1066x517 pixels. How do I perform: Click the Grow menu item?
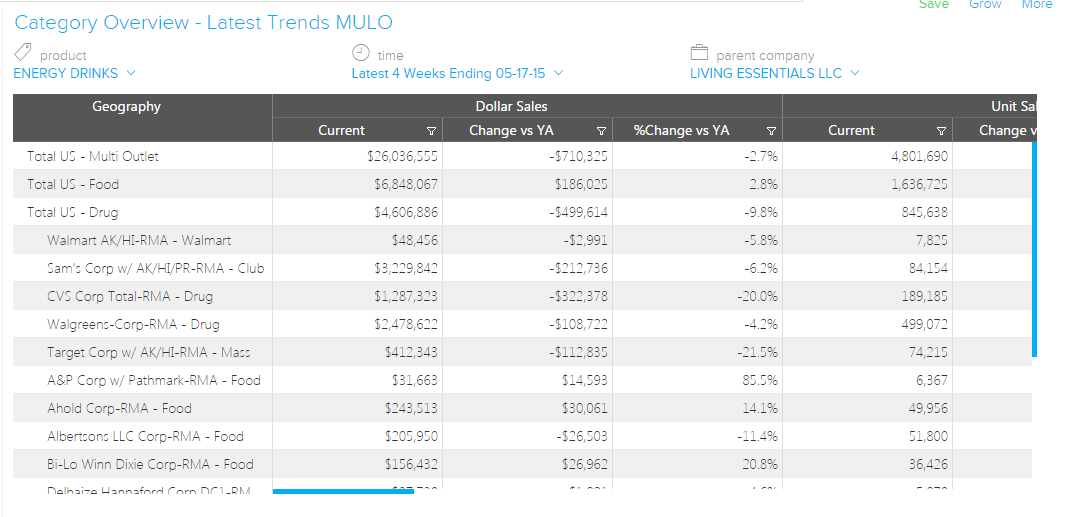coord(985,5)
